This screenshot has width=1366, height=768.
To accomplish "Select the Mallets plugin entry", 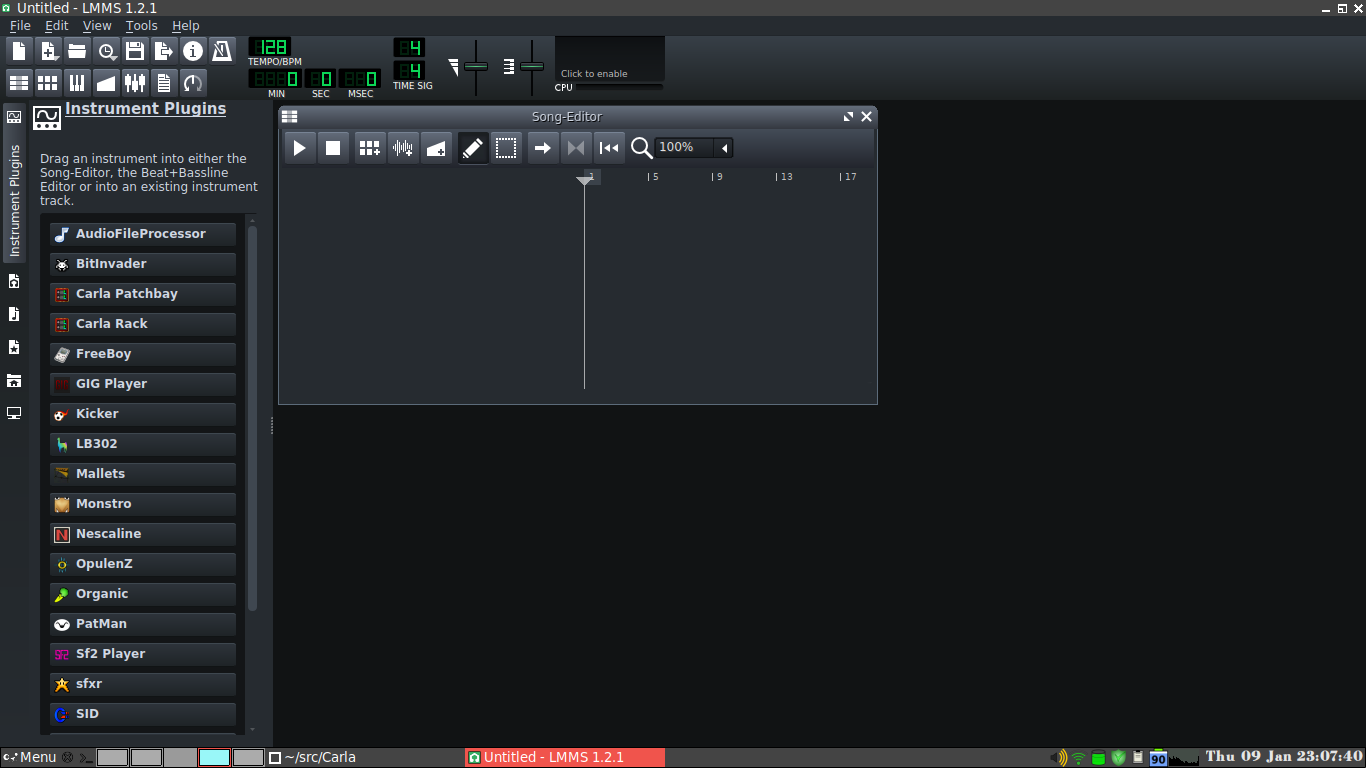I will [x=143, y=474].
